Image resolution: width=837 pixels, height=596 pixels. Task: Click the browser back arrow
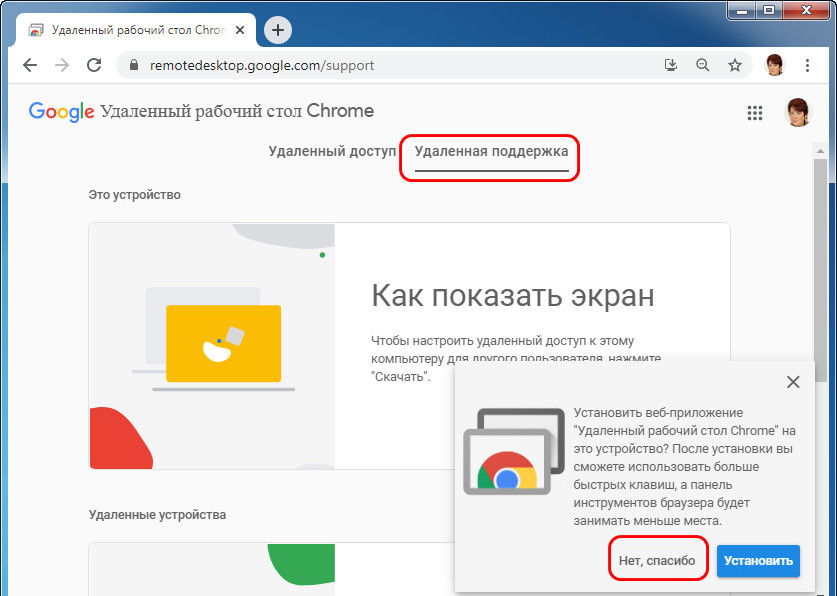pos(30,65)
